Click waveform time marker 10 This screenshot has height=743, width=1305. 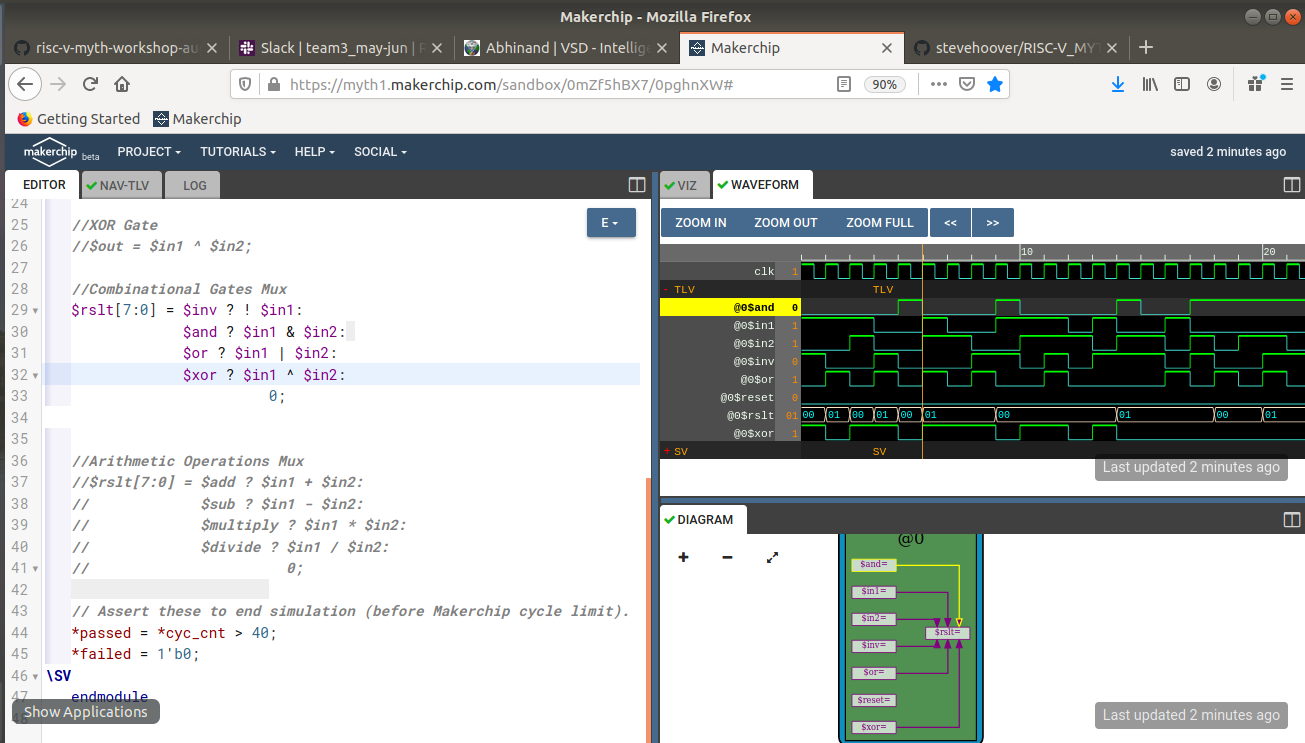click(1026, 251)
